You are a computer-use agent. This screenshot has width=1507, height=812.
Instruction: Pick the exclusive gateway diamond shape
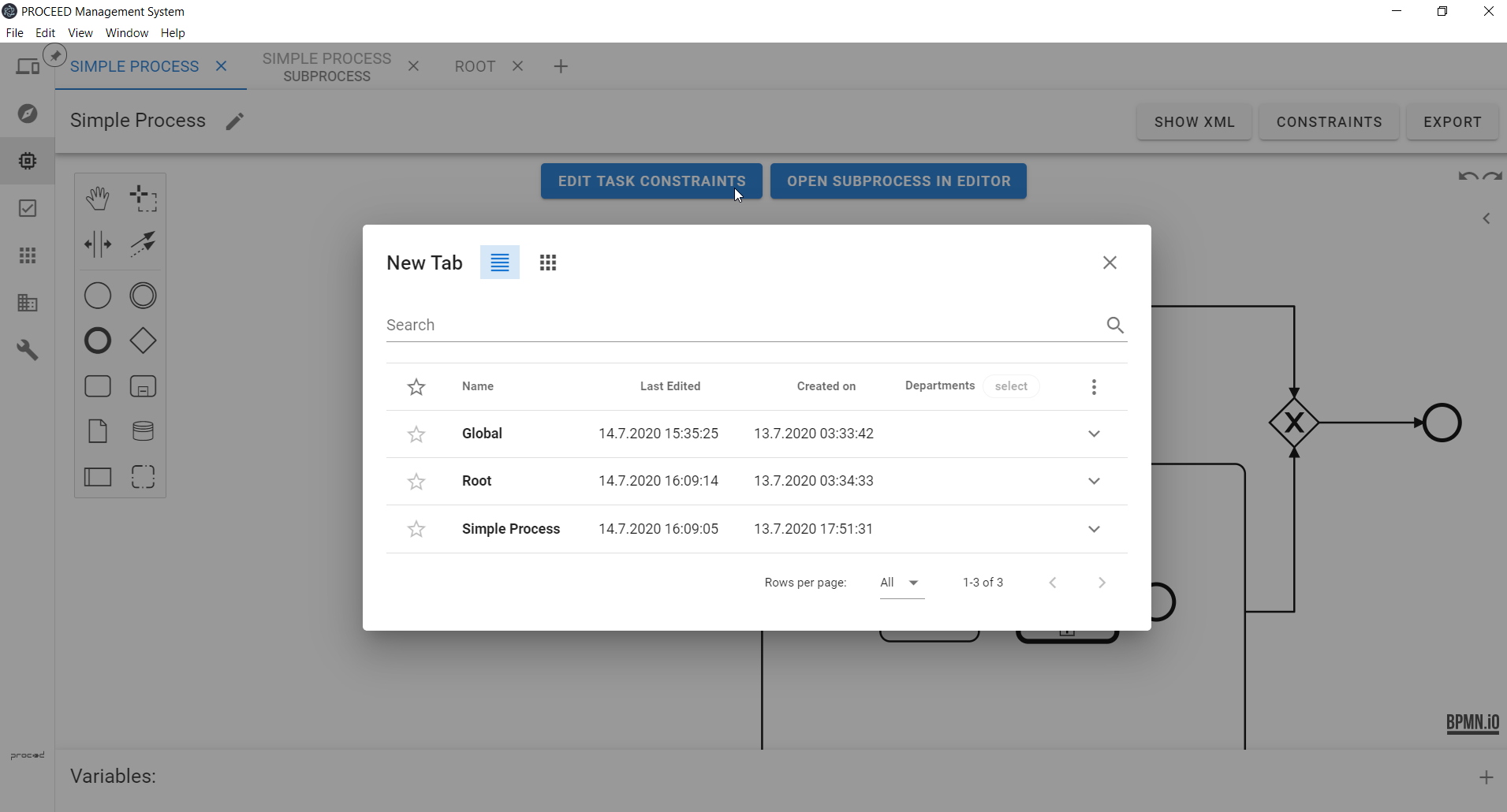(143, 341)
